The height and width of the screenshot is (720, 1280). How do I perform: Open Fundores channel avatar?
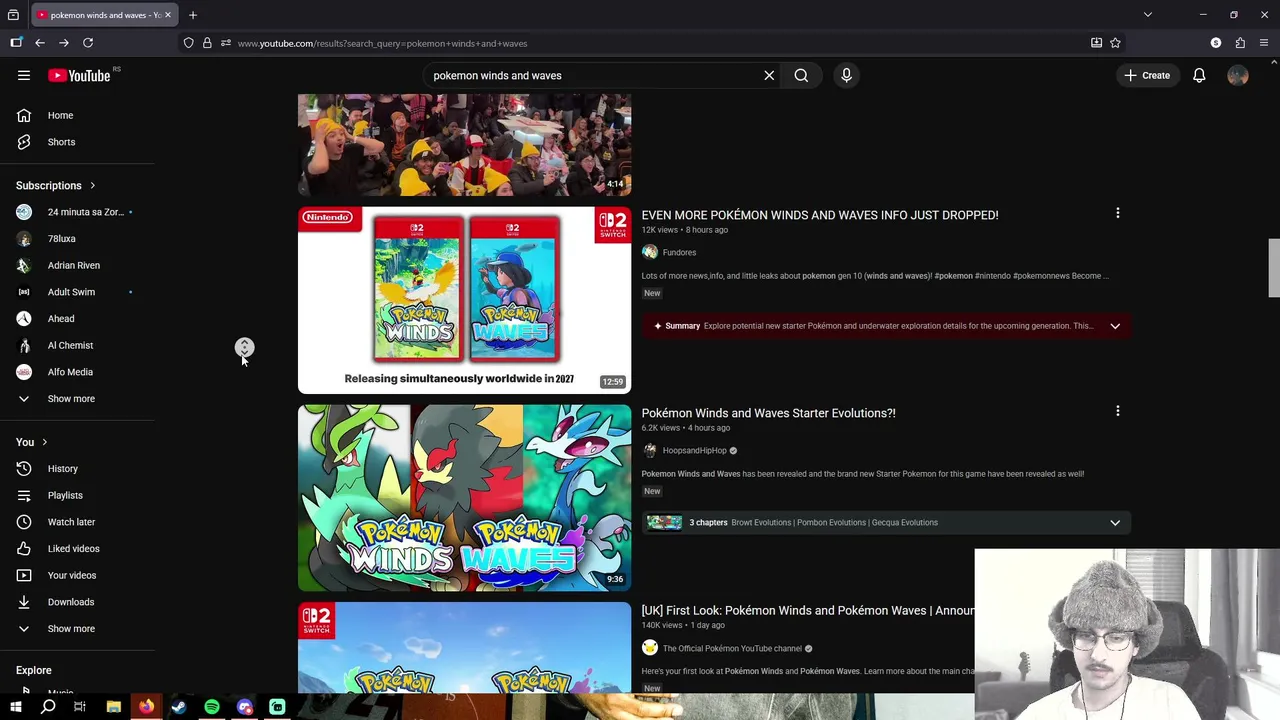click(x=650, y=252)
